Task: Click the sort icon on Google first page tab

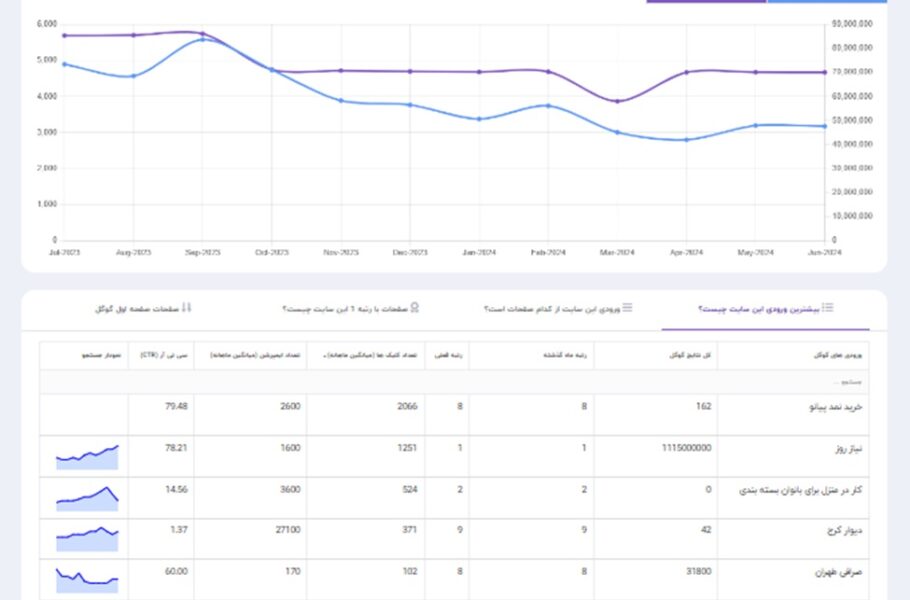Action: [186, 308]
